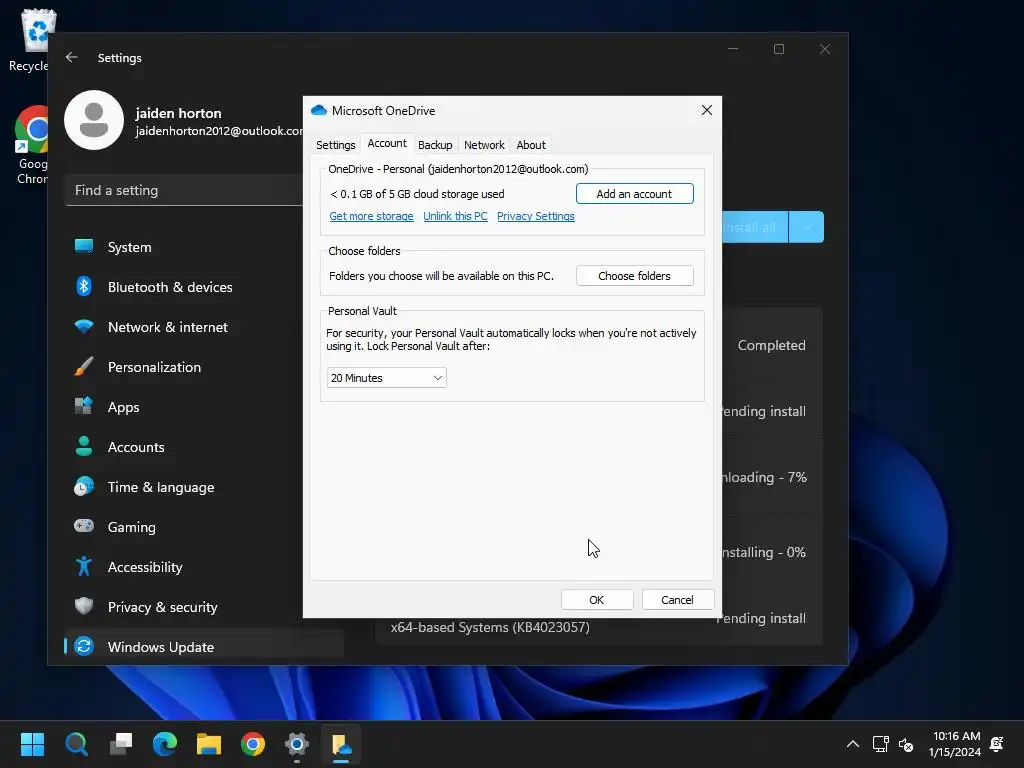1024x768 pixels.
Task: Click the Settings back arrow
Action: point(72,57)
